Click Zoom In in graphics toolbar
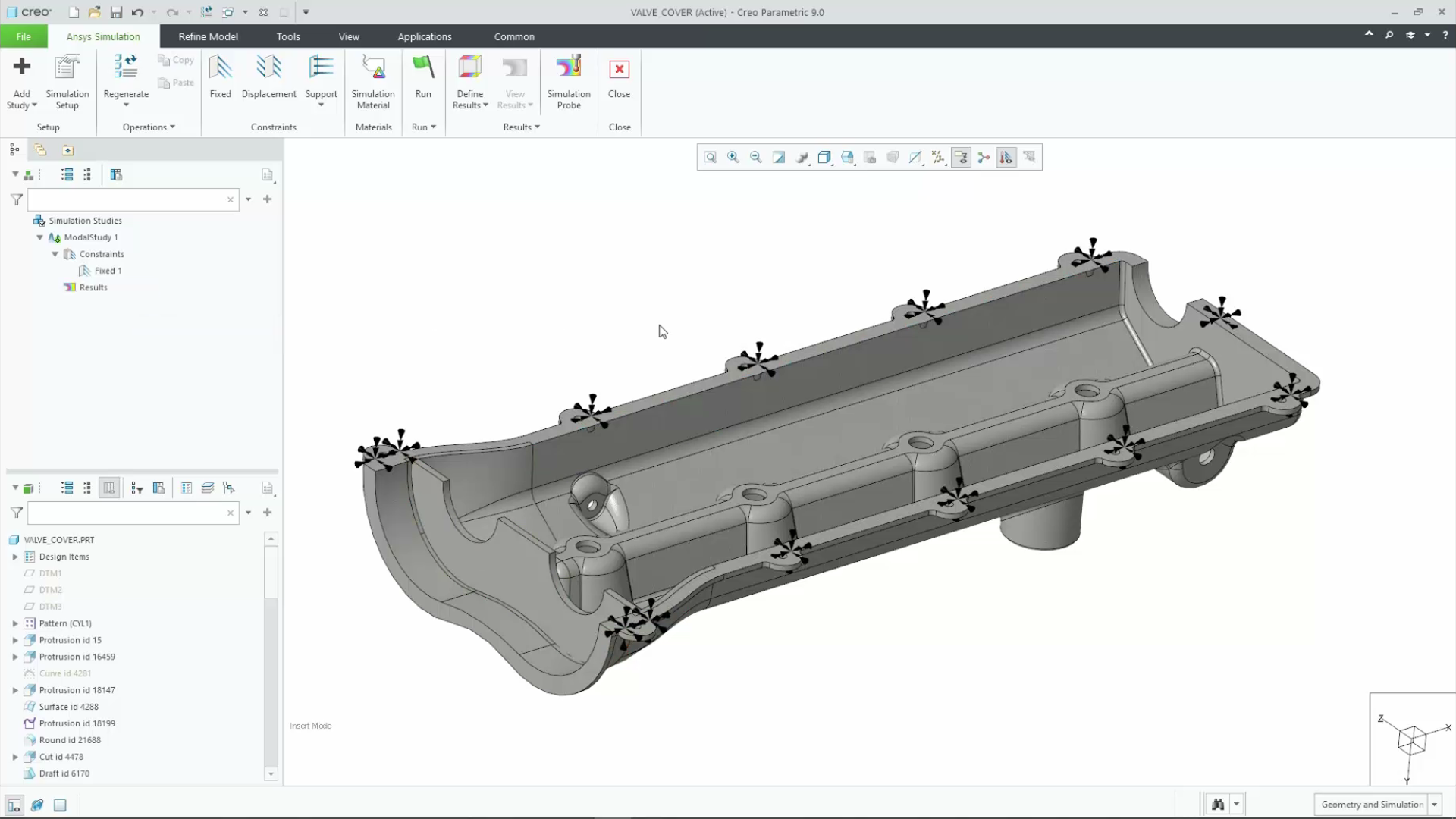The height and width of the screenshot is (819, 1456). [733, 157]
